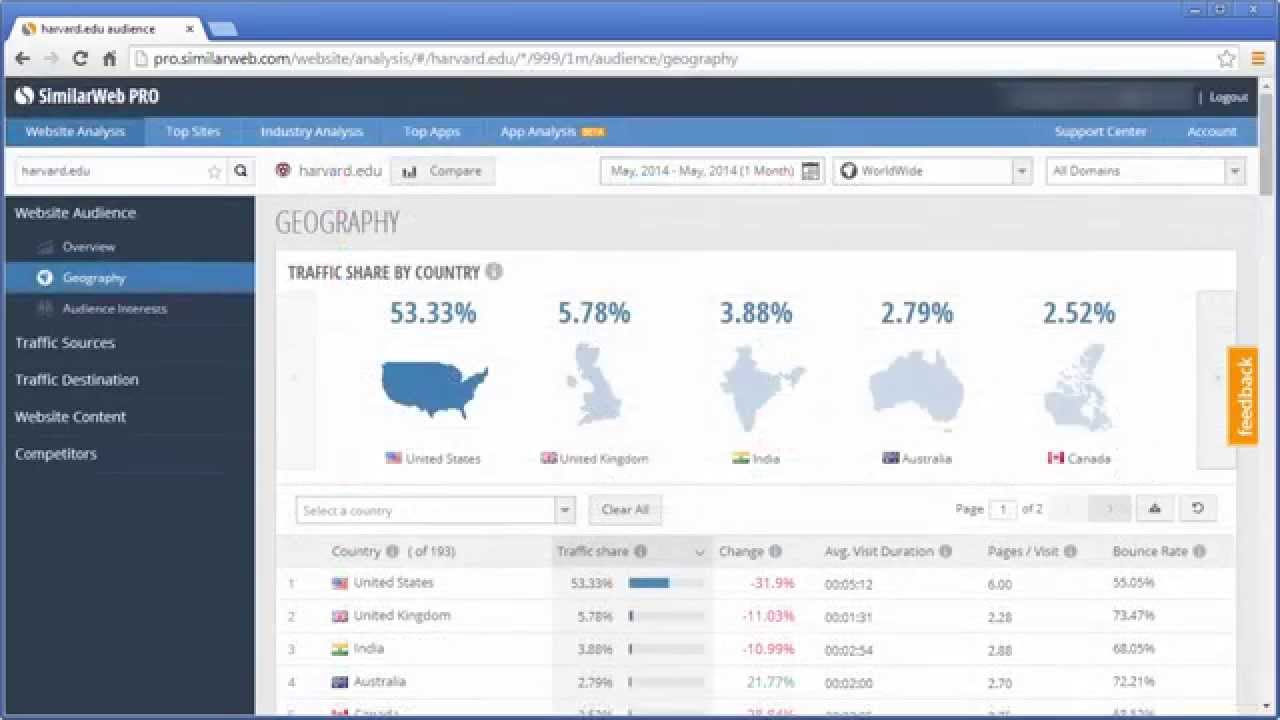Switch to Industry Analysis tab
1280x720 pixels.
(x=312, y=131)
